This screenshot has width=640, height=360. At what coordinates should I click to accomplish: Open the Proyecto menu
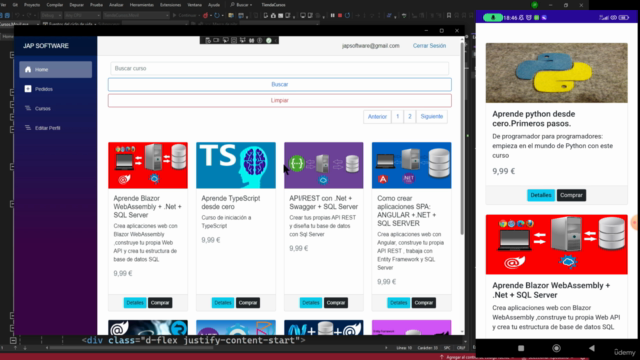(x=32, y=5)
